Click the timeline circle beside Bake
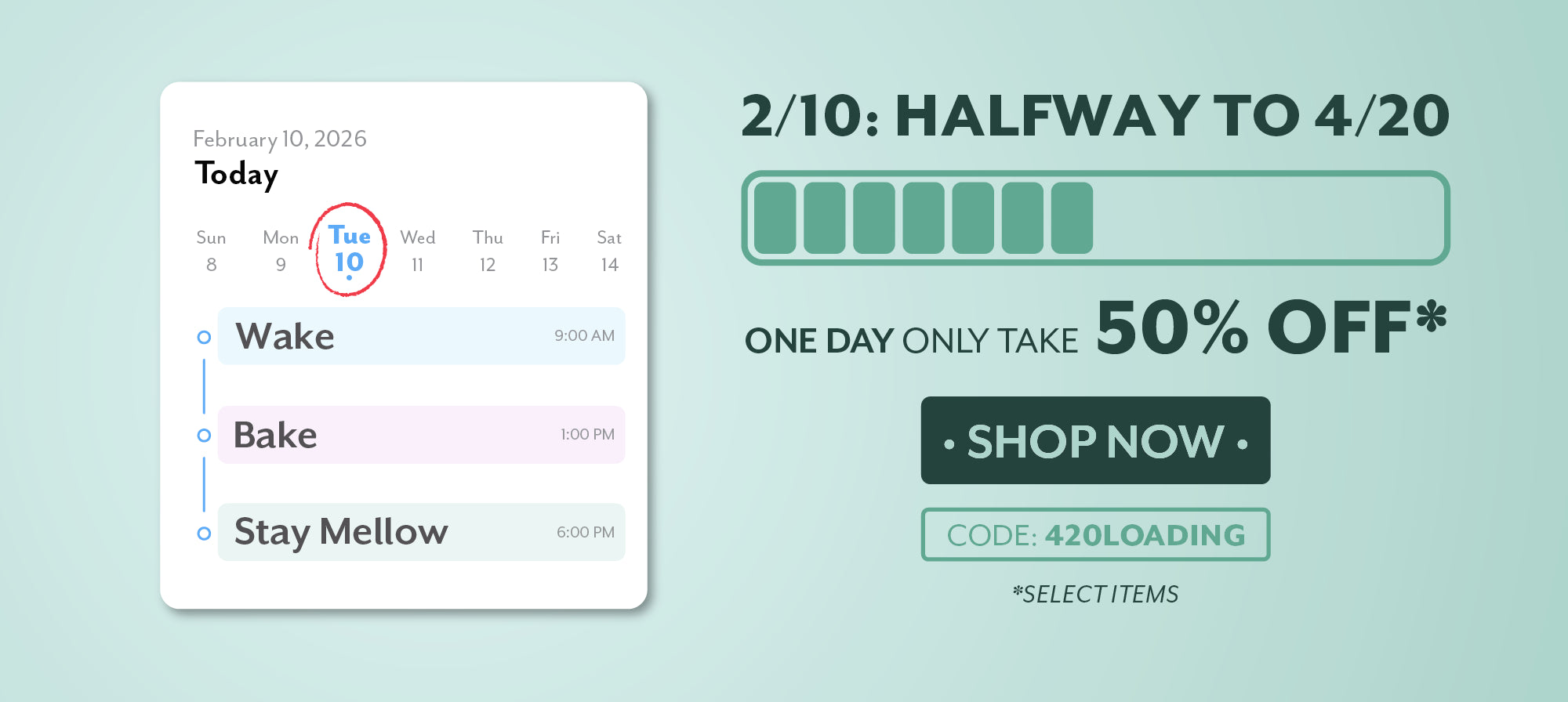This screenshot has height=702, width=1568. click(x=204, y=435)
